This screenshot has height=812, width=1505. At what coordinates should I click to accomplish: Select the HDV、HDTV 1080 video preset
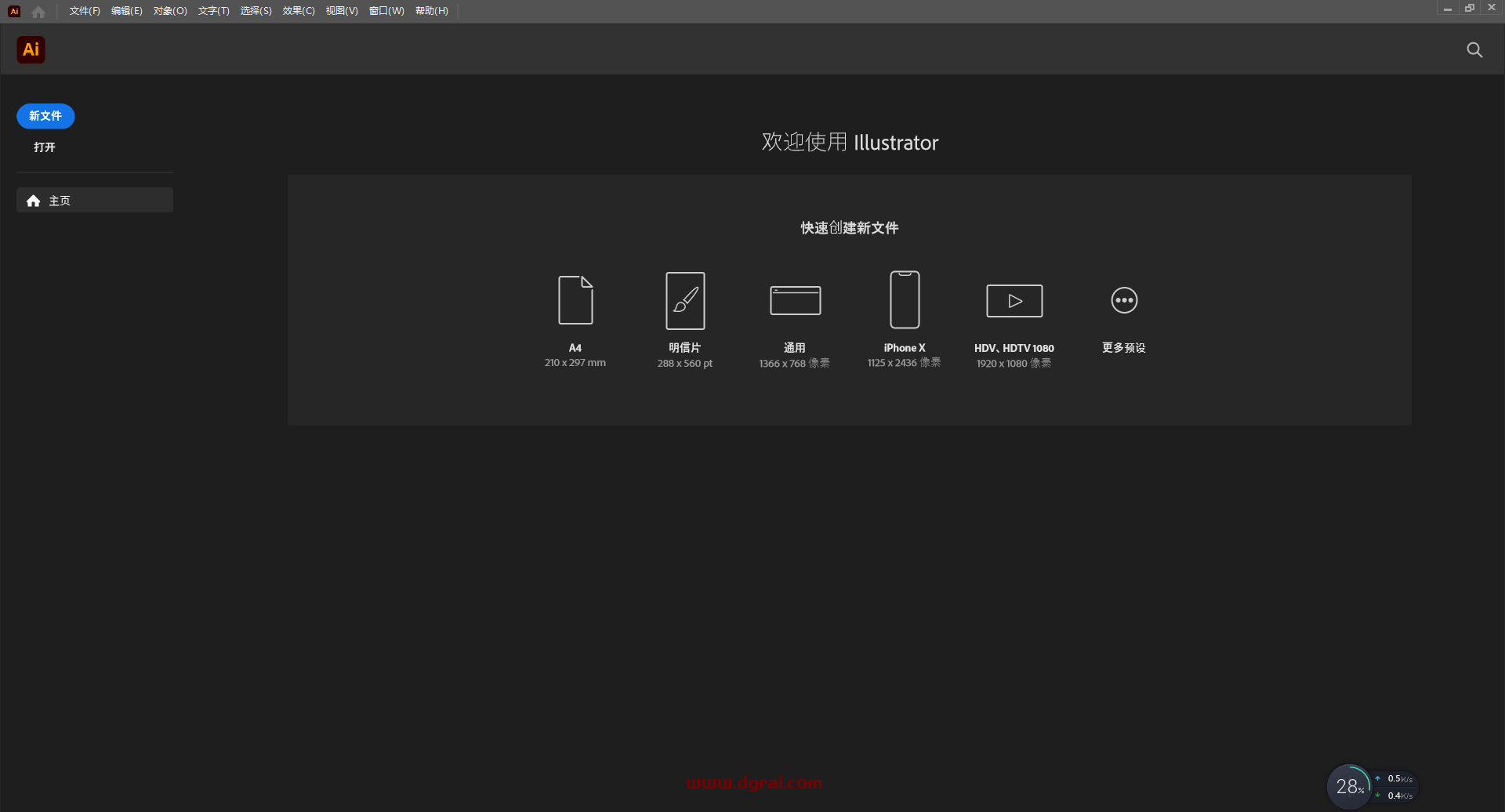click(x=1013, y=317)
